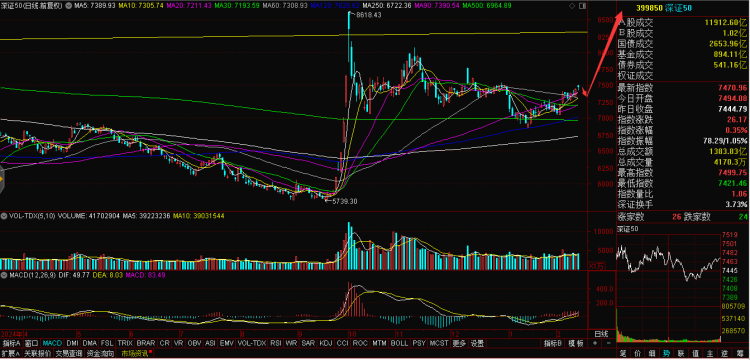Click the 设置 settings button
This screenshot has width=750, height=360.
click(477, 343)
